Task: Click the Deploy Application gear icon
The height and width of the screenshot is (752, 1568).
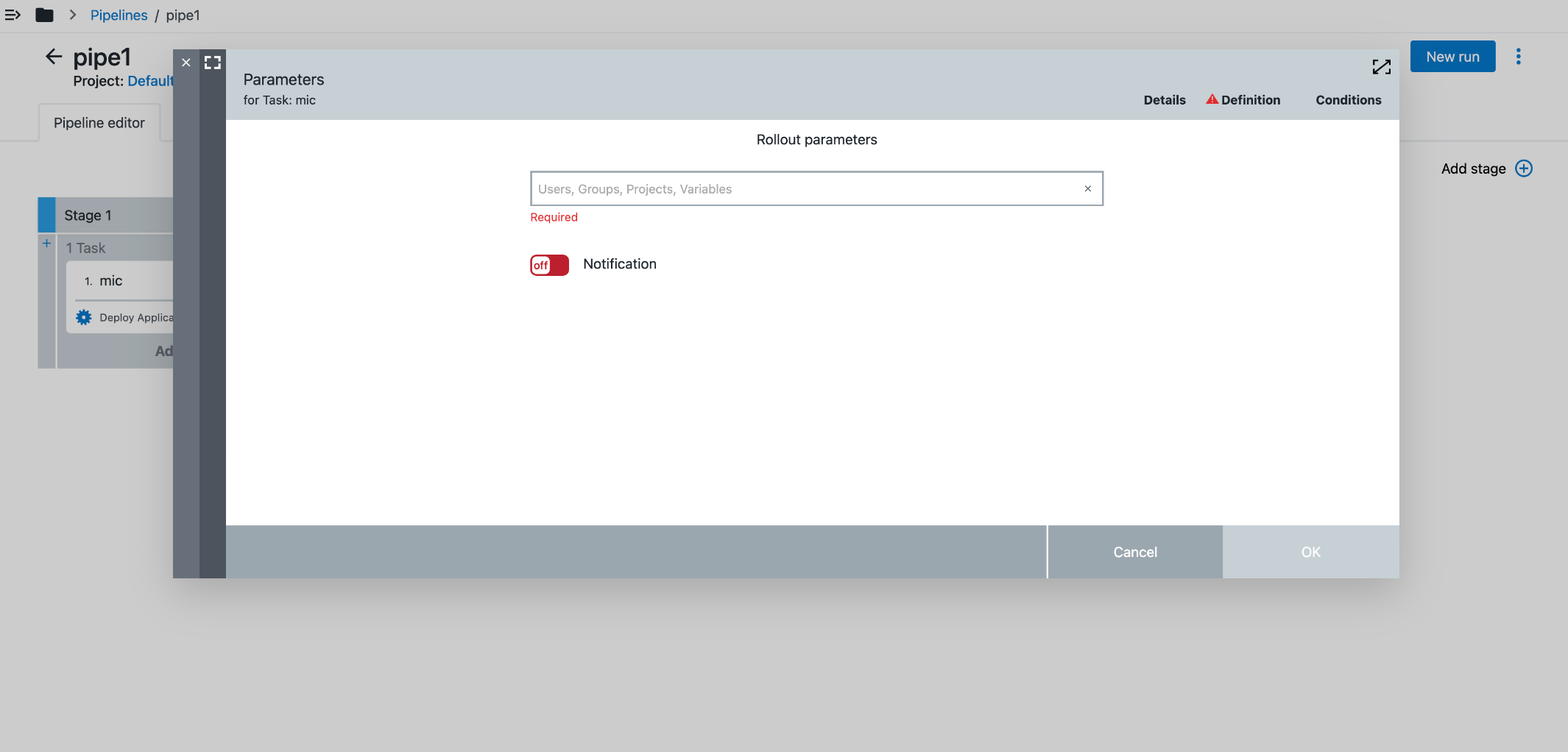Action: tap(84, 317)
